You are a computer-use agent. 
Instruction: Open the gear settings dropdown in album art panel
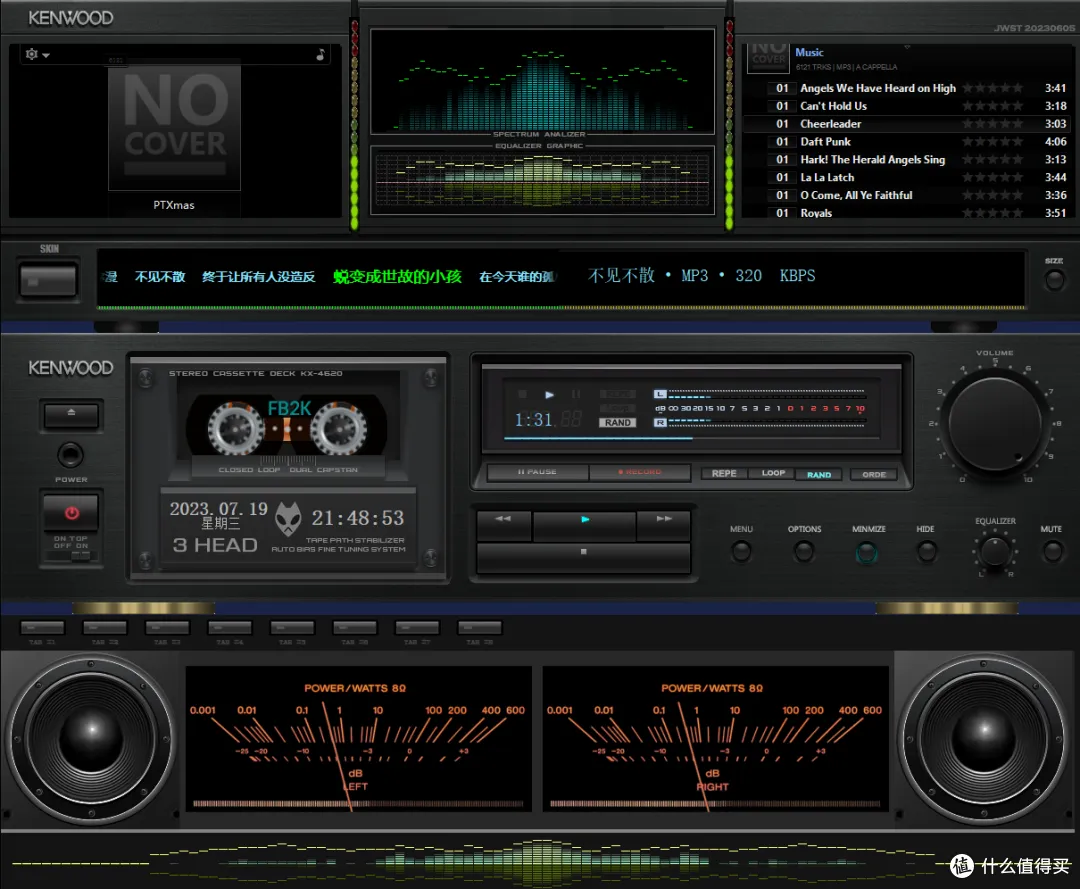37,54
